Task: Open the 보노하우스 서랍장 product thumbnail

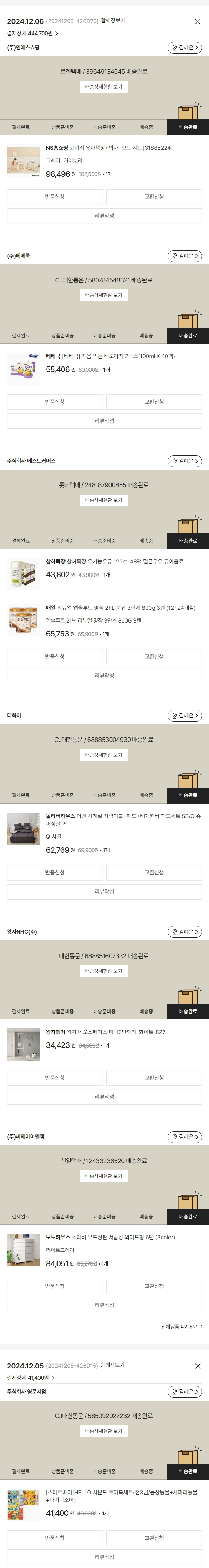Action: coord(23,1250)
